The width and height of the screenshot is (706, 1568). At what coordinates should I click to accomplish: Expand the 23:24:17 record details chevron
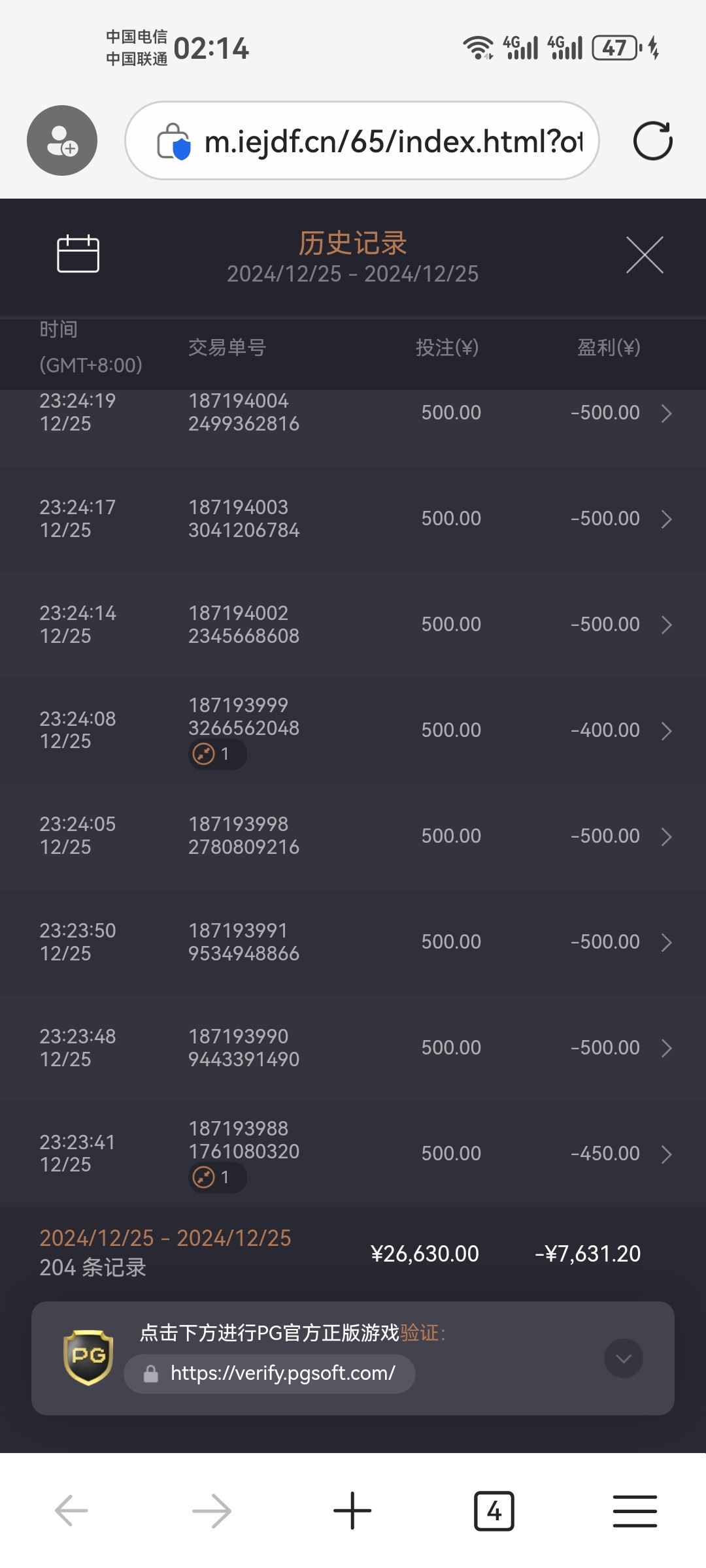(x=666, y=519)
